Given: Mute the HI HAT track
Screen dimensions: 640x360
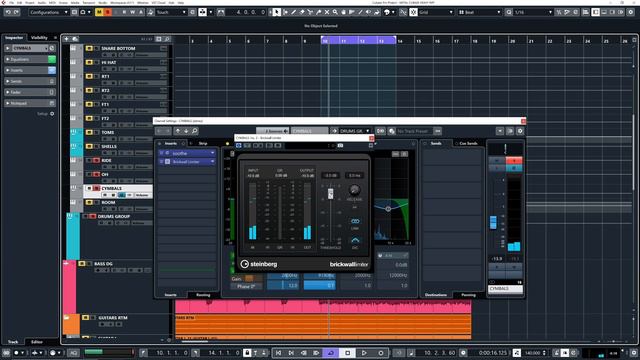Looking at the screenshot, I should (89, 62).
